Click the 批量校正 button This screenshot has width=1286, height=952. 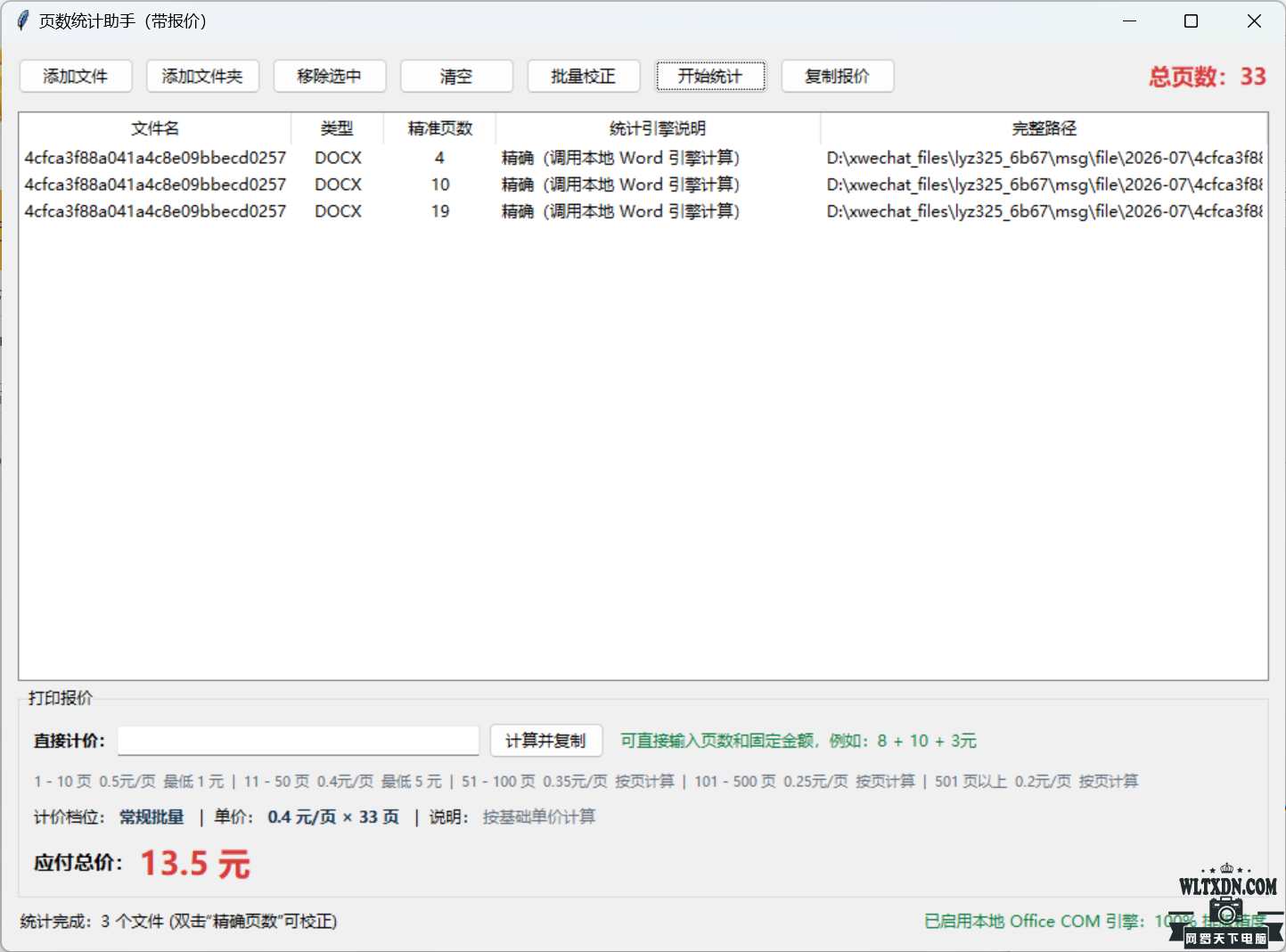584,77
